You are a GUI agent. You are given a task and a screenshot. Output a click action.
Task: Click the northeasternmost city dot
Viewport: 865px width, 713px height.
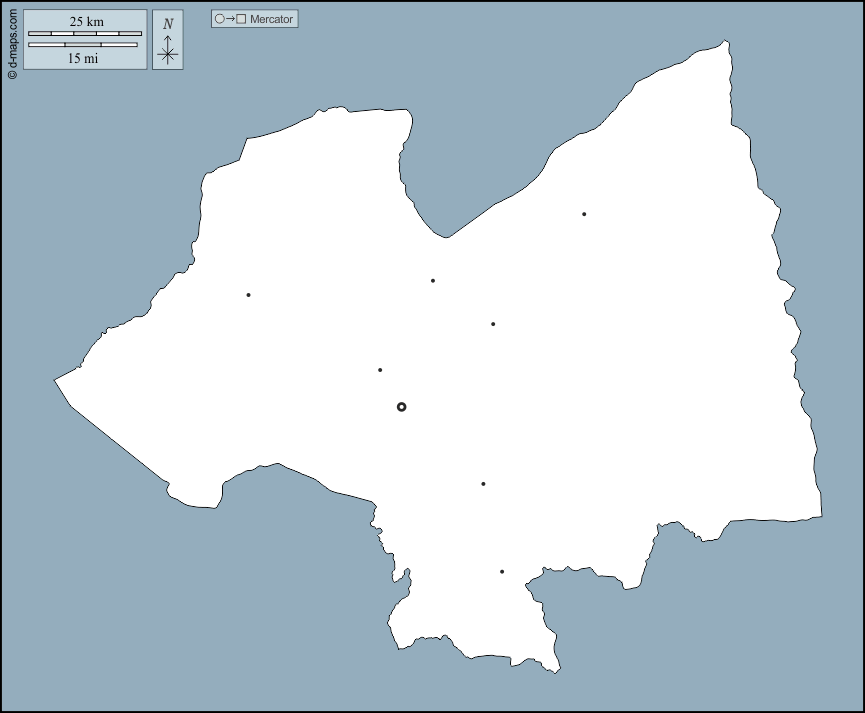click(584, 214)
